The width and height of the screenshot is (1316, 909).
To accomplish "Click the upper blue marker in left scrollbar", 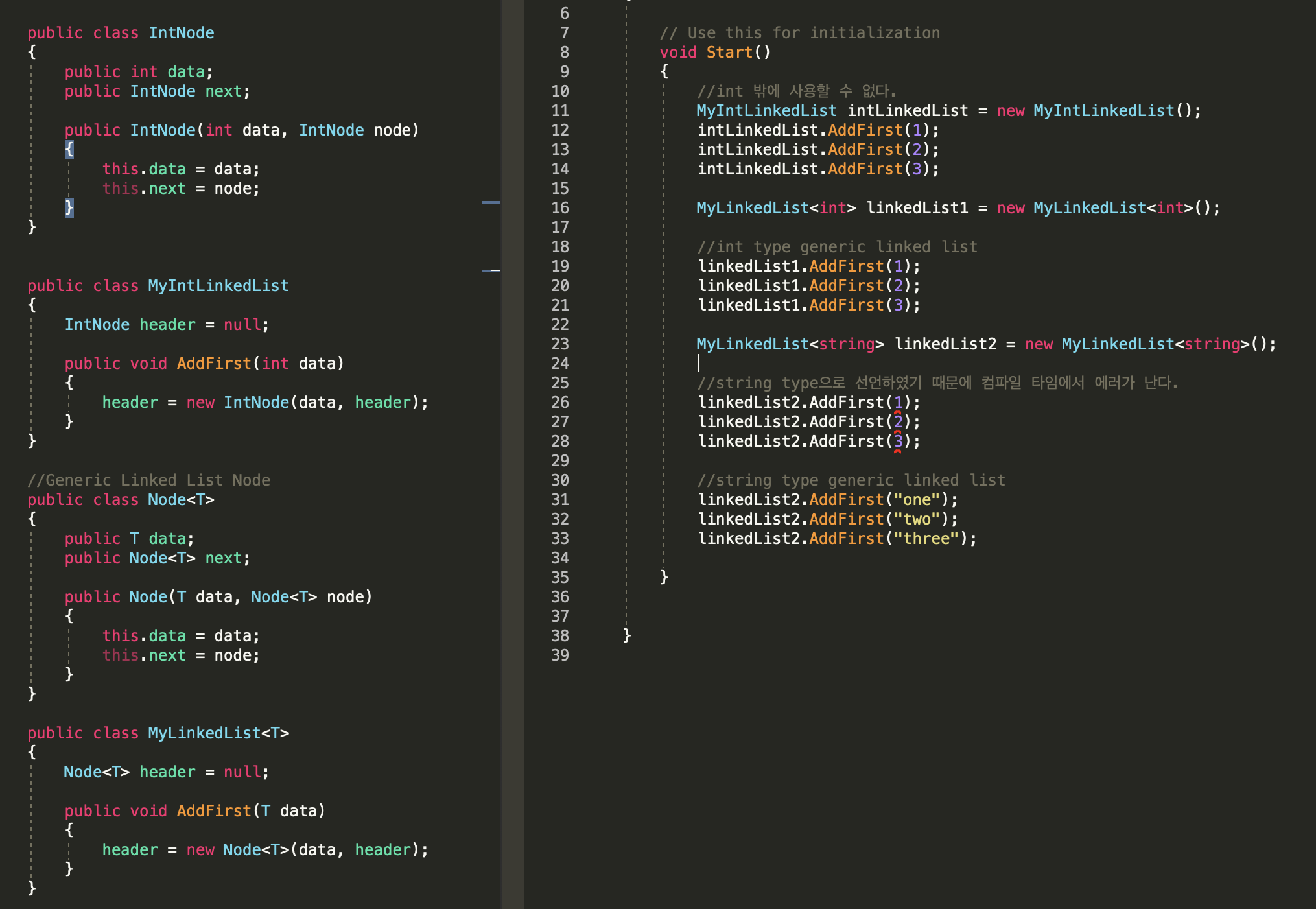I will 491,202.
